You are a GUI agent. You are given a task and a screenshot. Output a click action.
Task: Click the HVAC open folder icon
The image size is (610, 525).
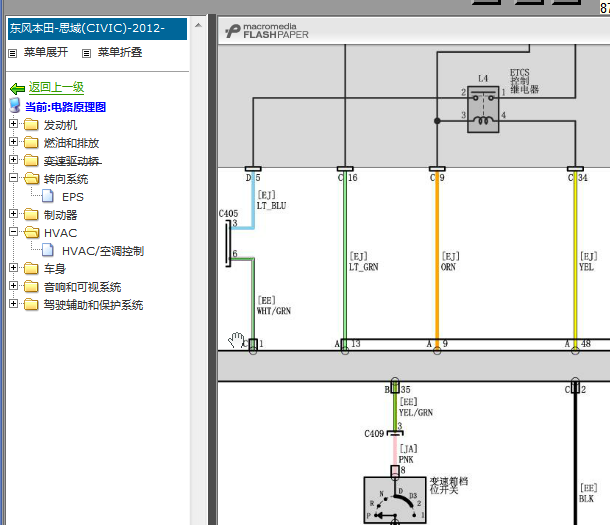pos(32,233)
